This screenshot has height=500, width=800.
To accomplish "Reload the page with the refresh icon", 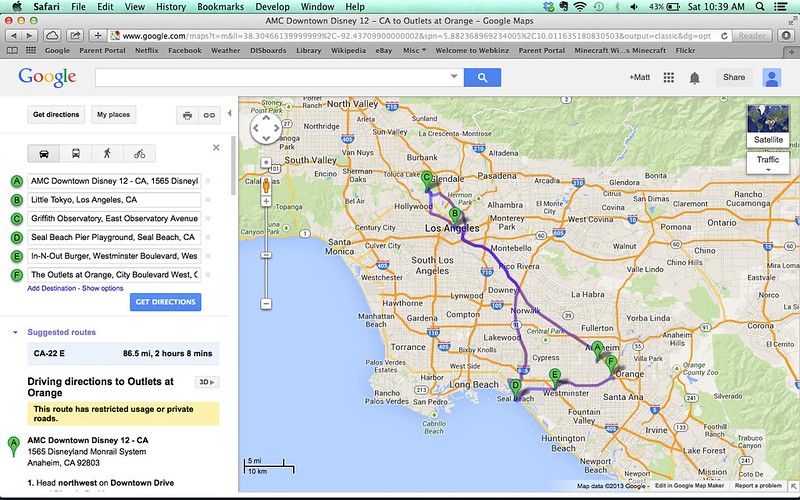I will tap(723, 36).
